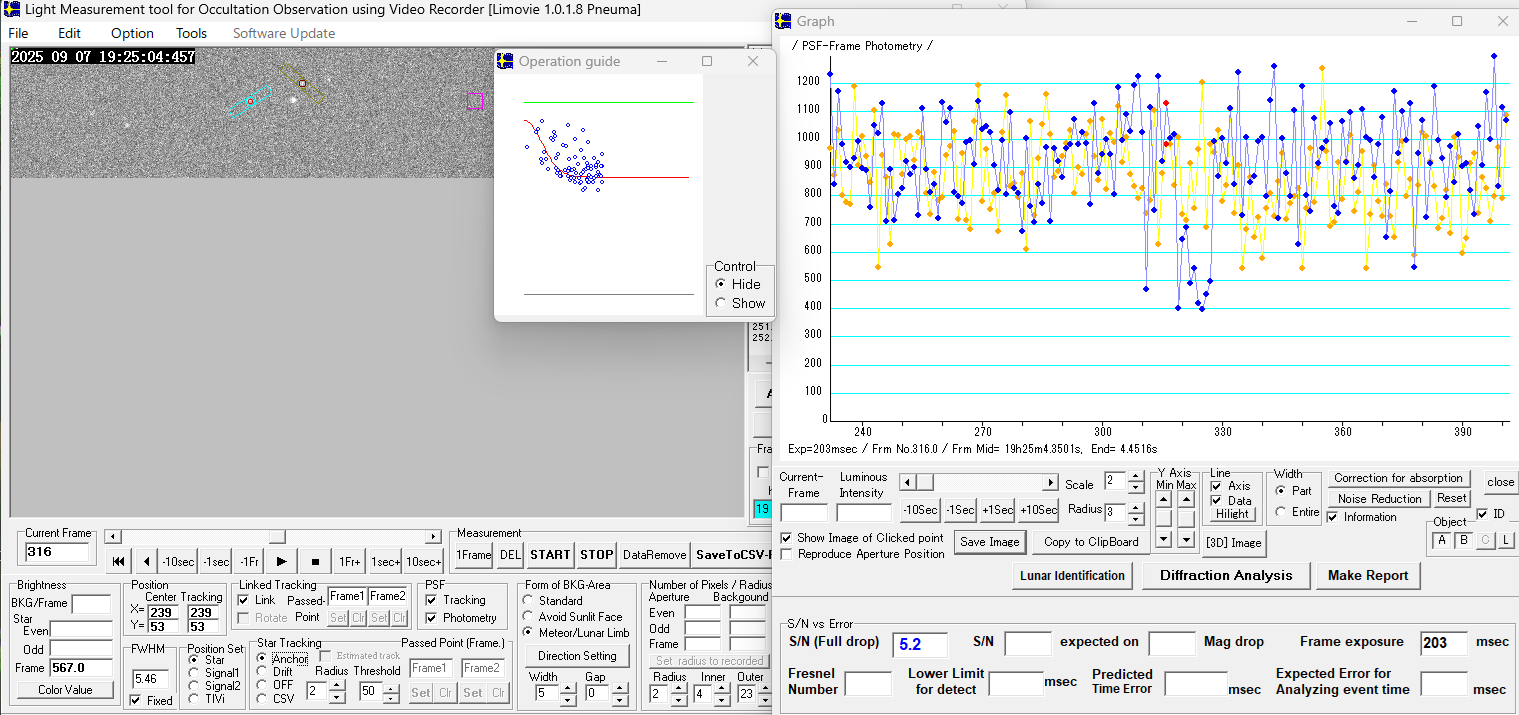Open the Tools menu

191,33
